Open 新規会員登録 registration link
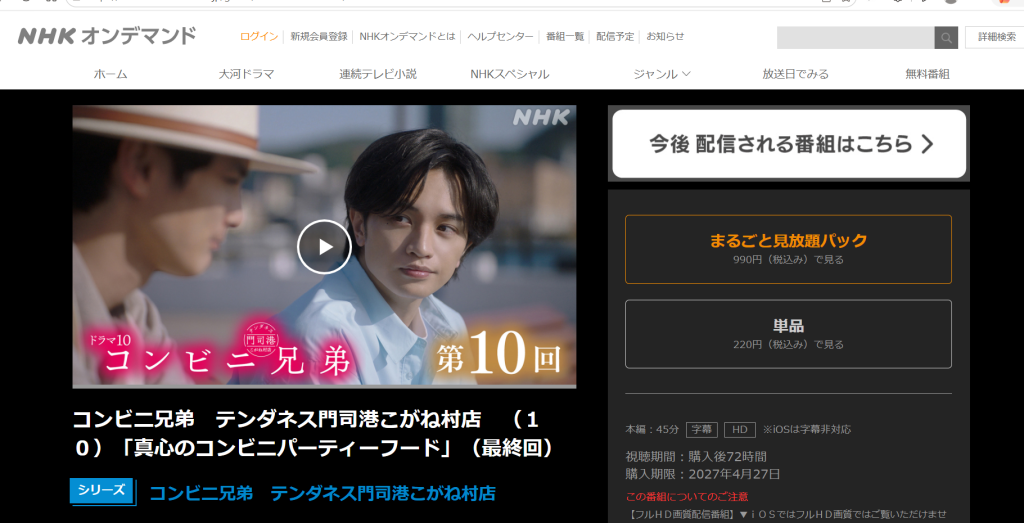Screen dimensions: 1024x523 pyautogui.click(x=319, y=37)
